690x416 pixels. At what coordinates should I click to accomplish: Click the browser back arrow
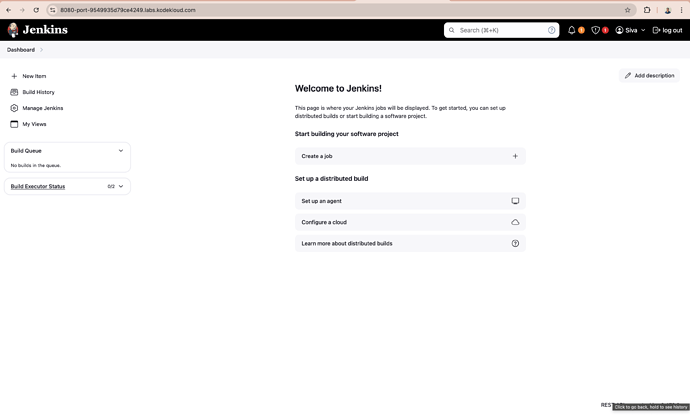[x=8, y=10]
